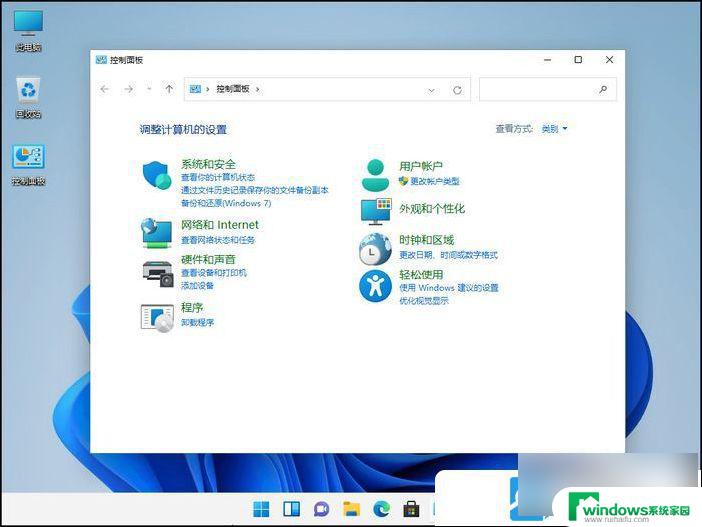Open the Windows Start button on taskbar
The image size is (702, 527).
coord(261,509)
